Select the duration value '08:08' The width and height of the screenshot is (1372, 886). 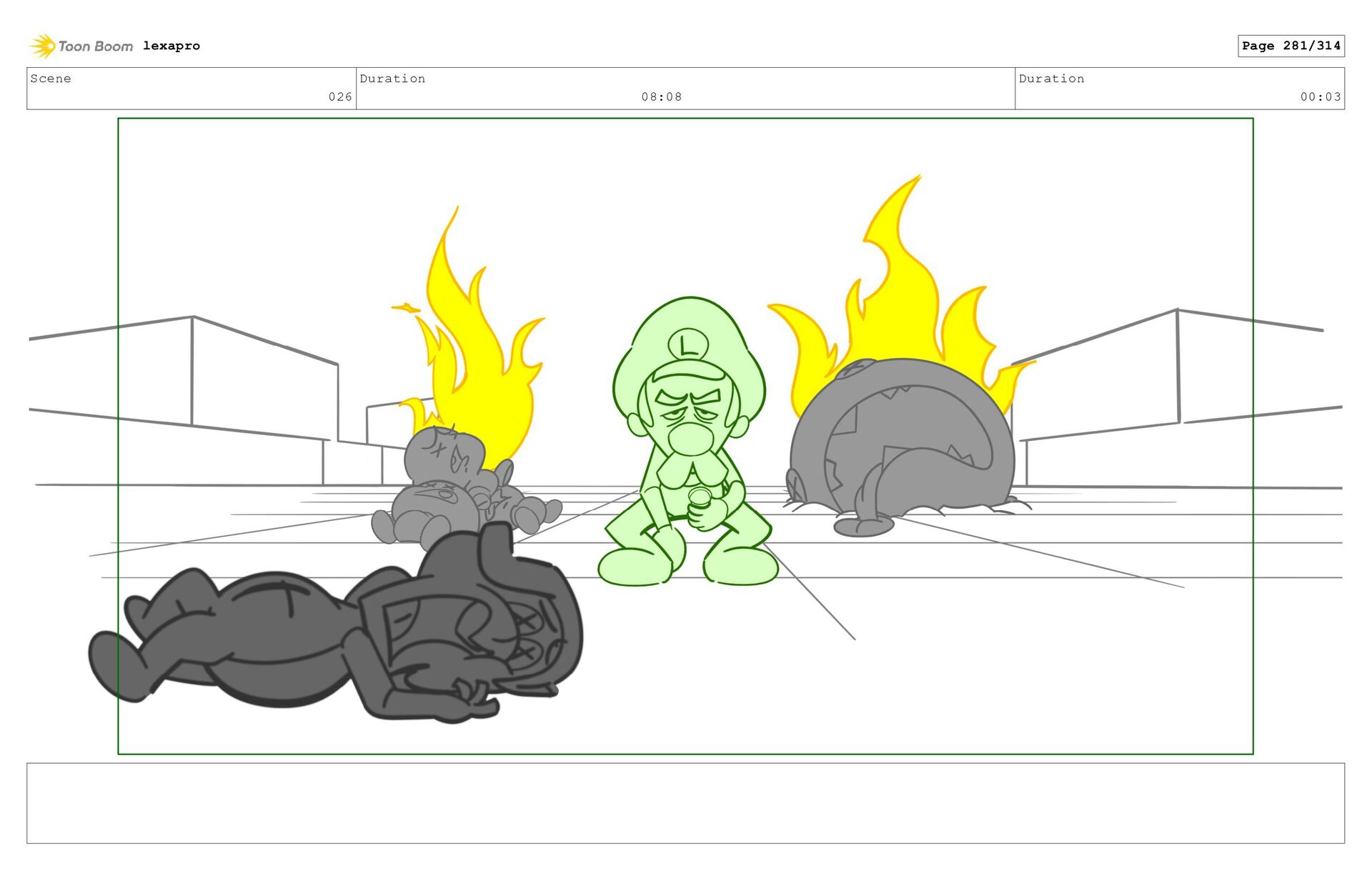click(x=662, y=96)
